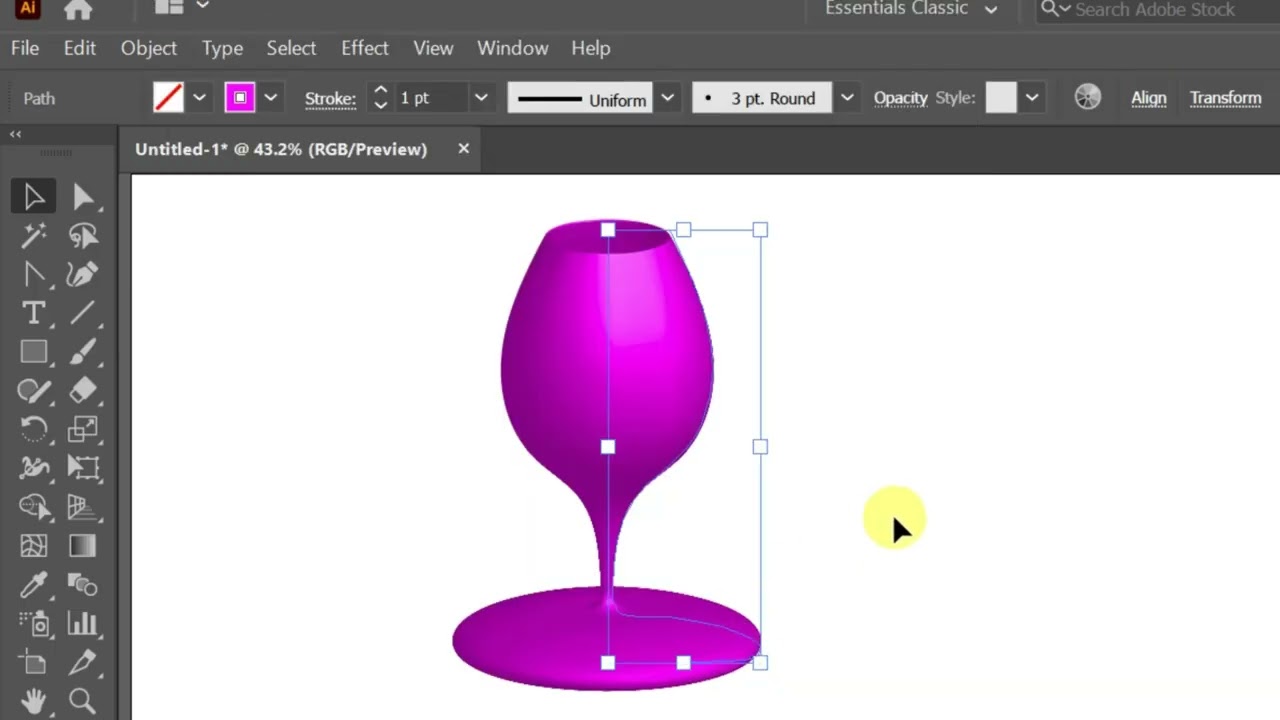The image size is (1280, 720).
Task: Open the Effect menu
Action: pos(365,48)
